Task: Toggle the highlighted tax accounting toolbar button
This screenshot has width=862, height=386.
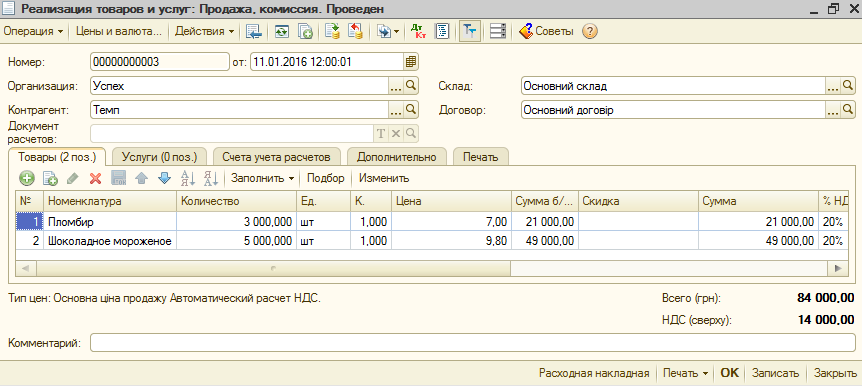Action: (x=469, y=31)
